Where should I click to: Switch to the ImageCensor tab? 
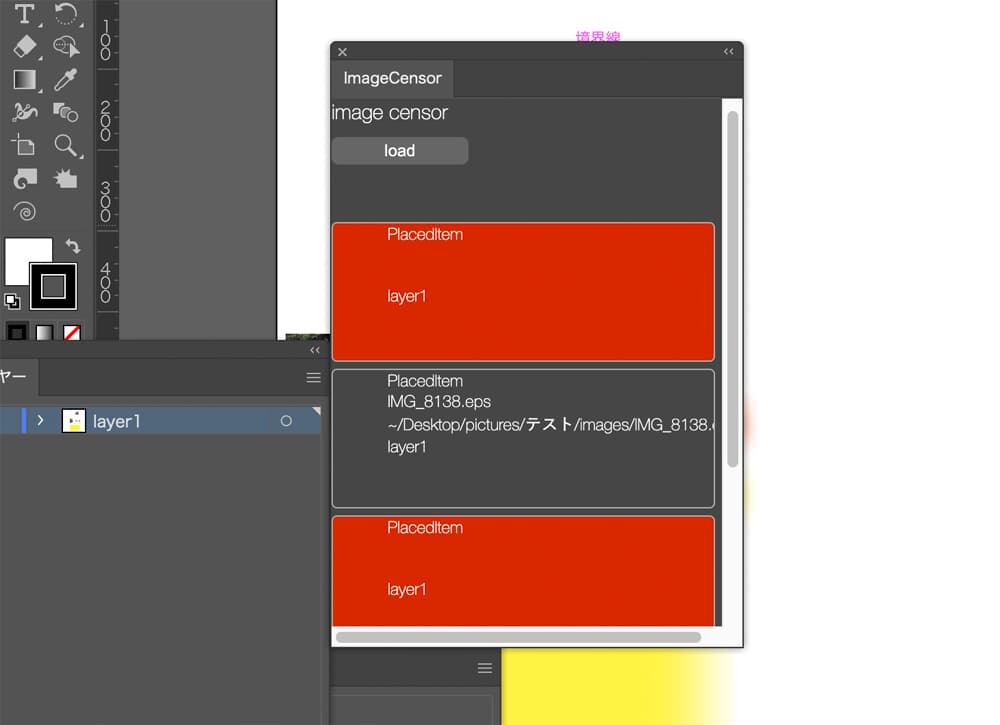tap(392, 78)
